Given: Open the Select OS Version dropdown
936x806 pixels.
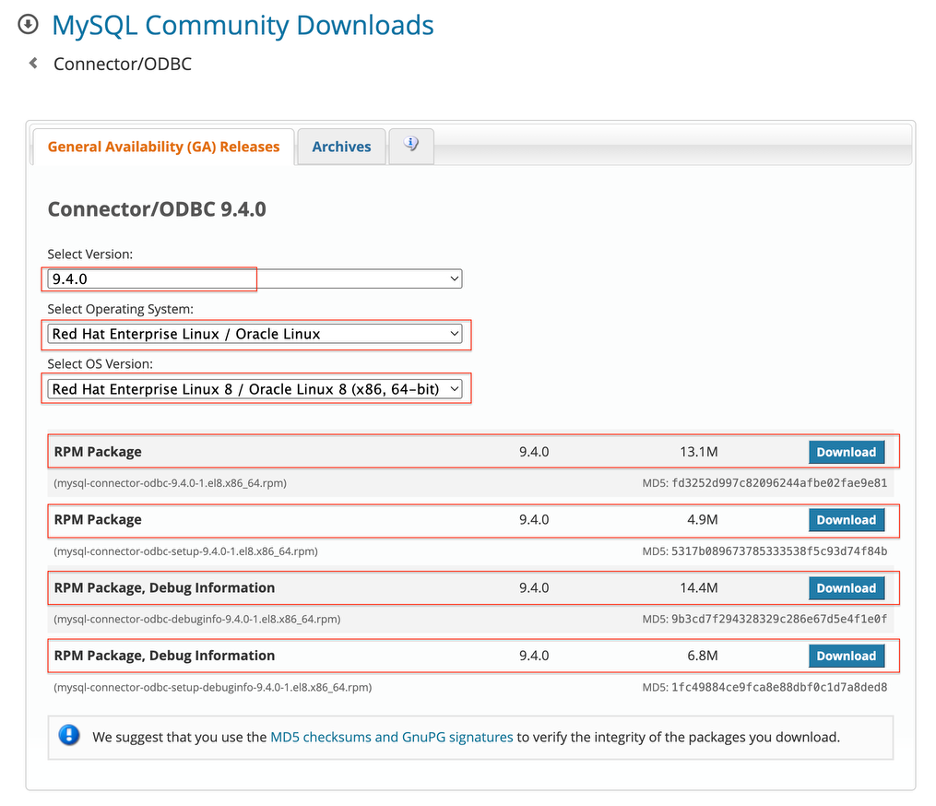Looking at the screenshot, I should tap(255, 389).
